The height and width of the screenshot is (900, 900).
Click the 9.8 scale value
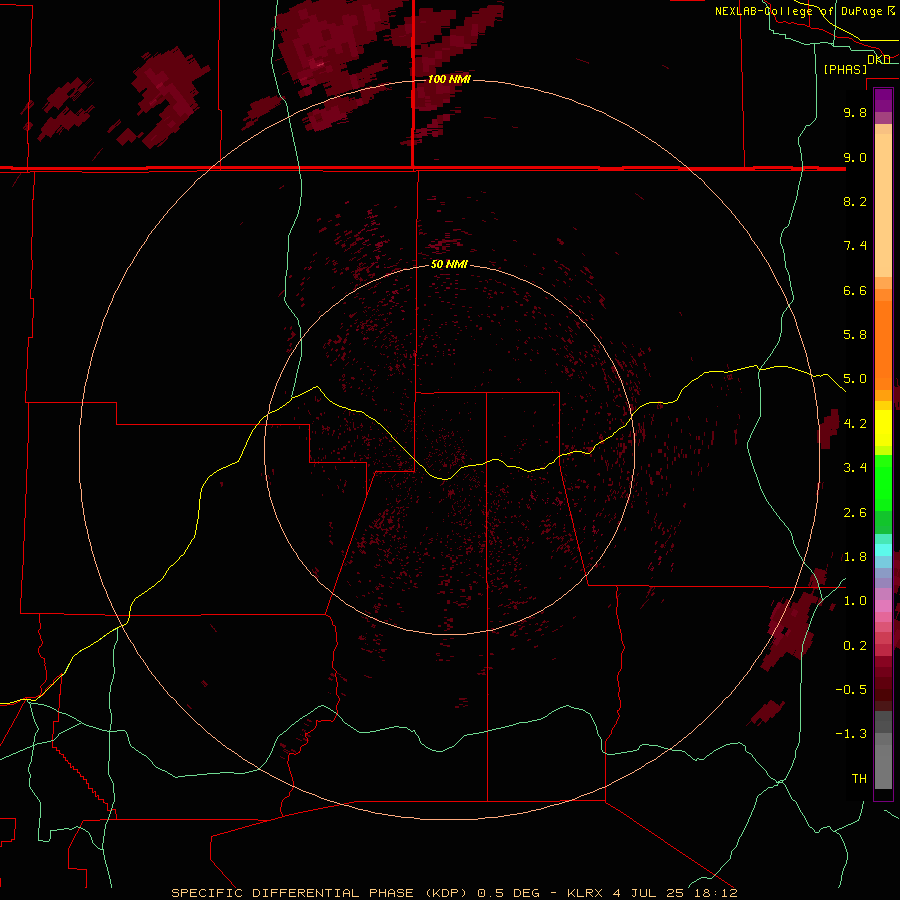click(x=855, y=112)
